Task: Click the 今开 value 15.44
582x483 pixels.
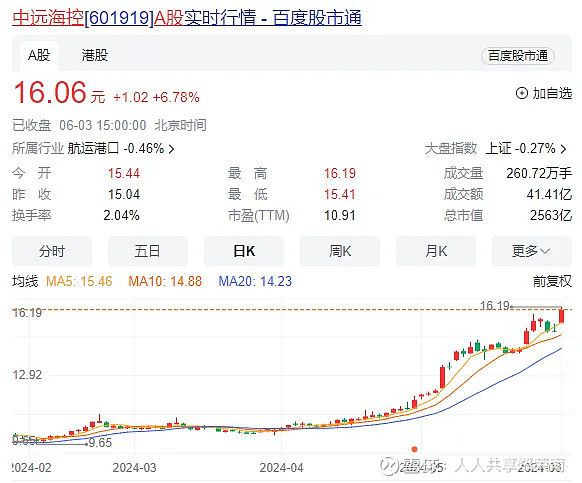Action: pyautogui.click(x=124, y=173)
